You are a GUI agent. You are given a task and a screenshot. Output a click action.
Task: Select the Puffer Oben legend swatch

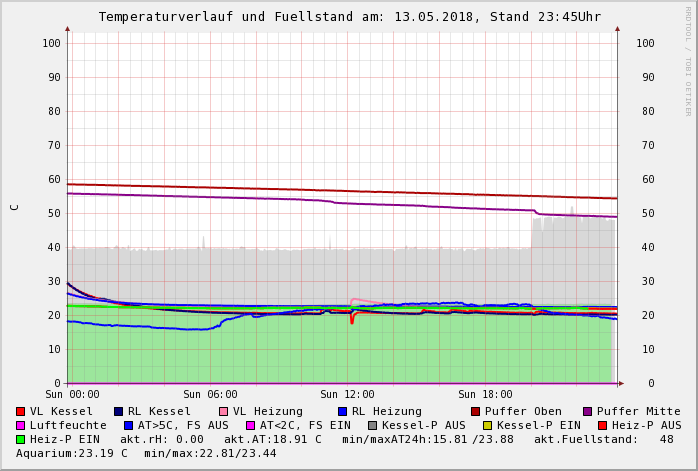click(x=475, y=411)
